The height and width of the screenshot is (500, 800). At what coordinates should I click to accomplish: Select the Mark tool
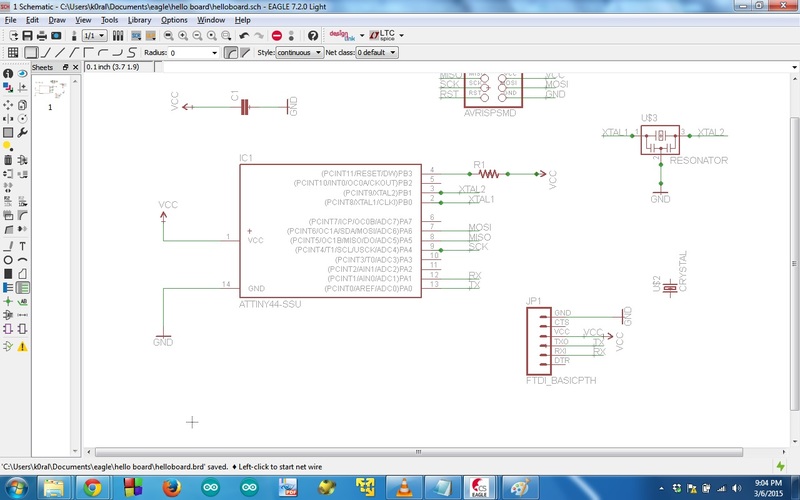tap(22, 88)
